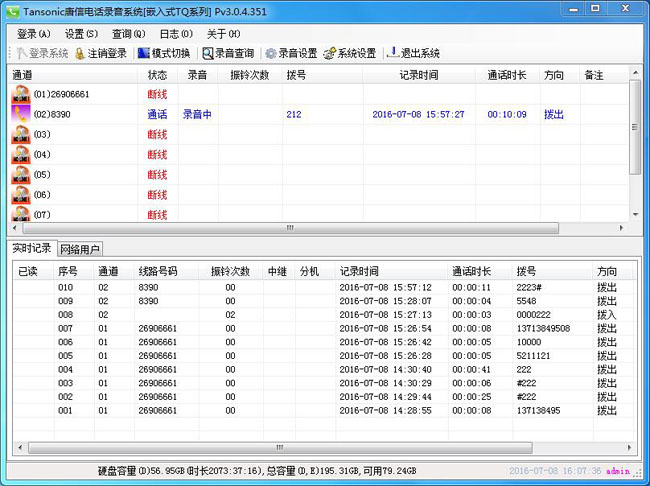Viewport: 650px width, 486px height.
Task: Open the 日志(O) menu
Action: coord(175,33)
